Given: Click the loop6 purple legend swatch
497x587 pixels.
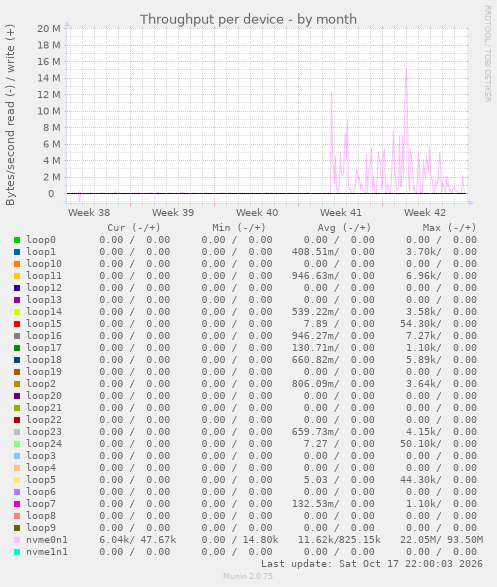Looking at the screenshot, I should (x=17, y=492).
